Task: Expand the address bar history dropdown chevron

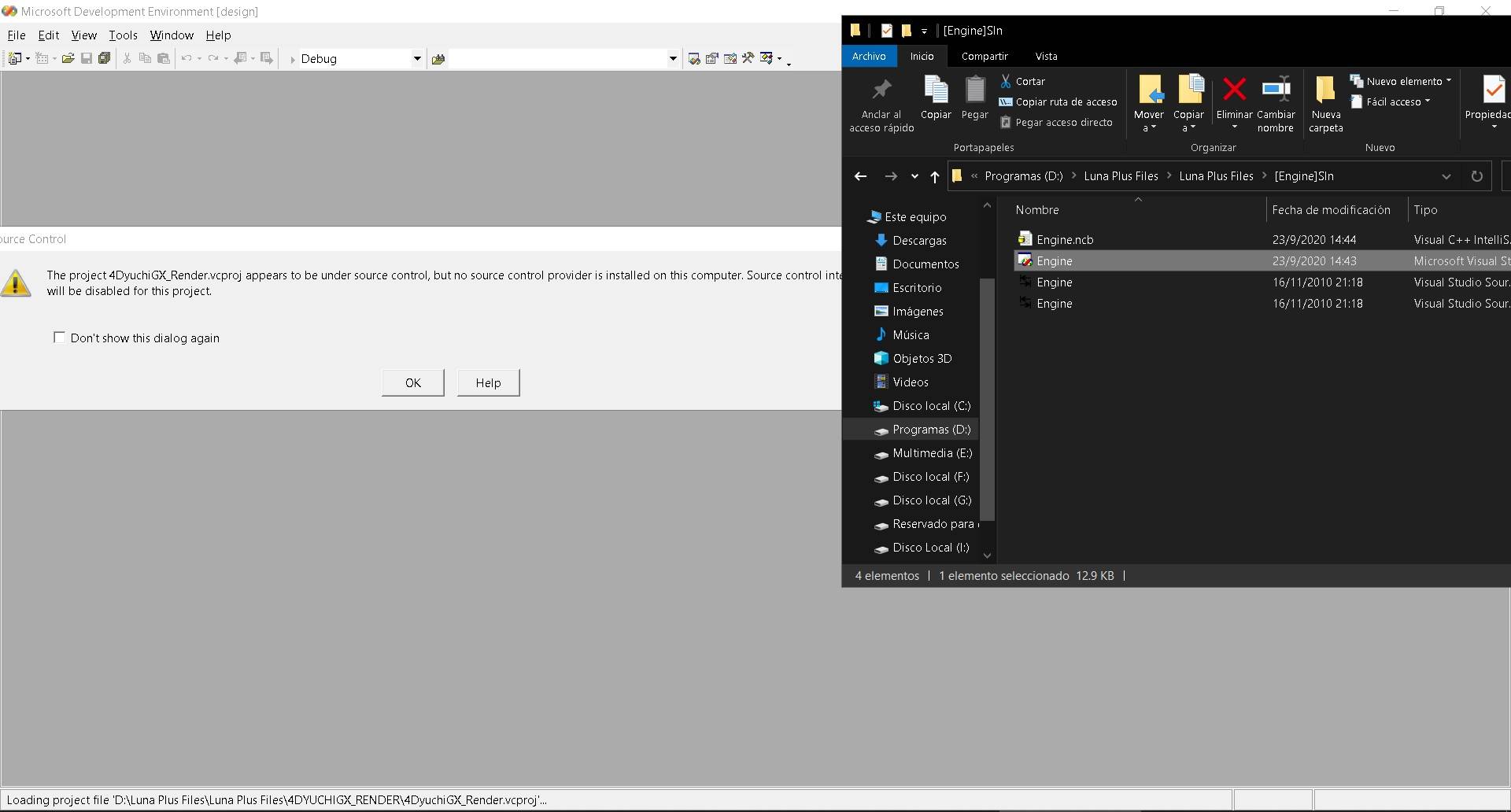Action: pos(1446,176)
